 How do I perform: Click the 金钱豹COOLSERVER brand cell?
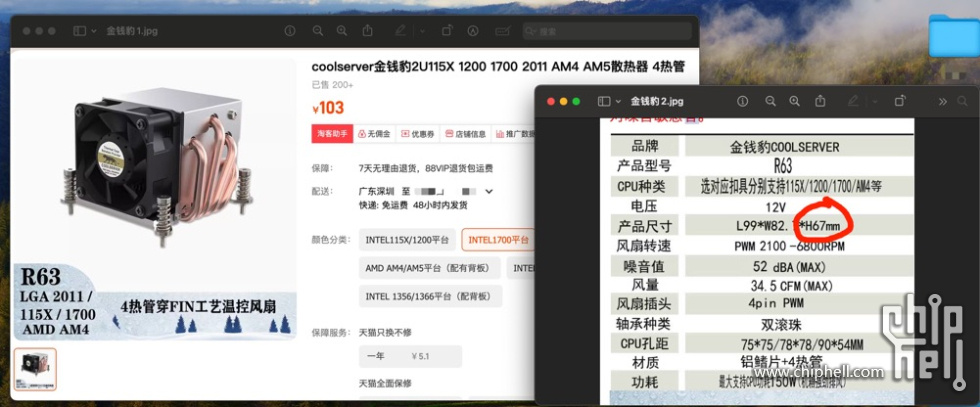tap(799, 146)
